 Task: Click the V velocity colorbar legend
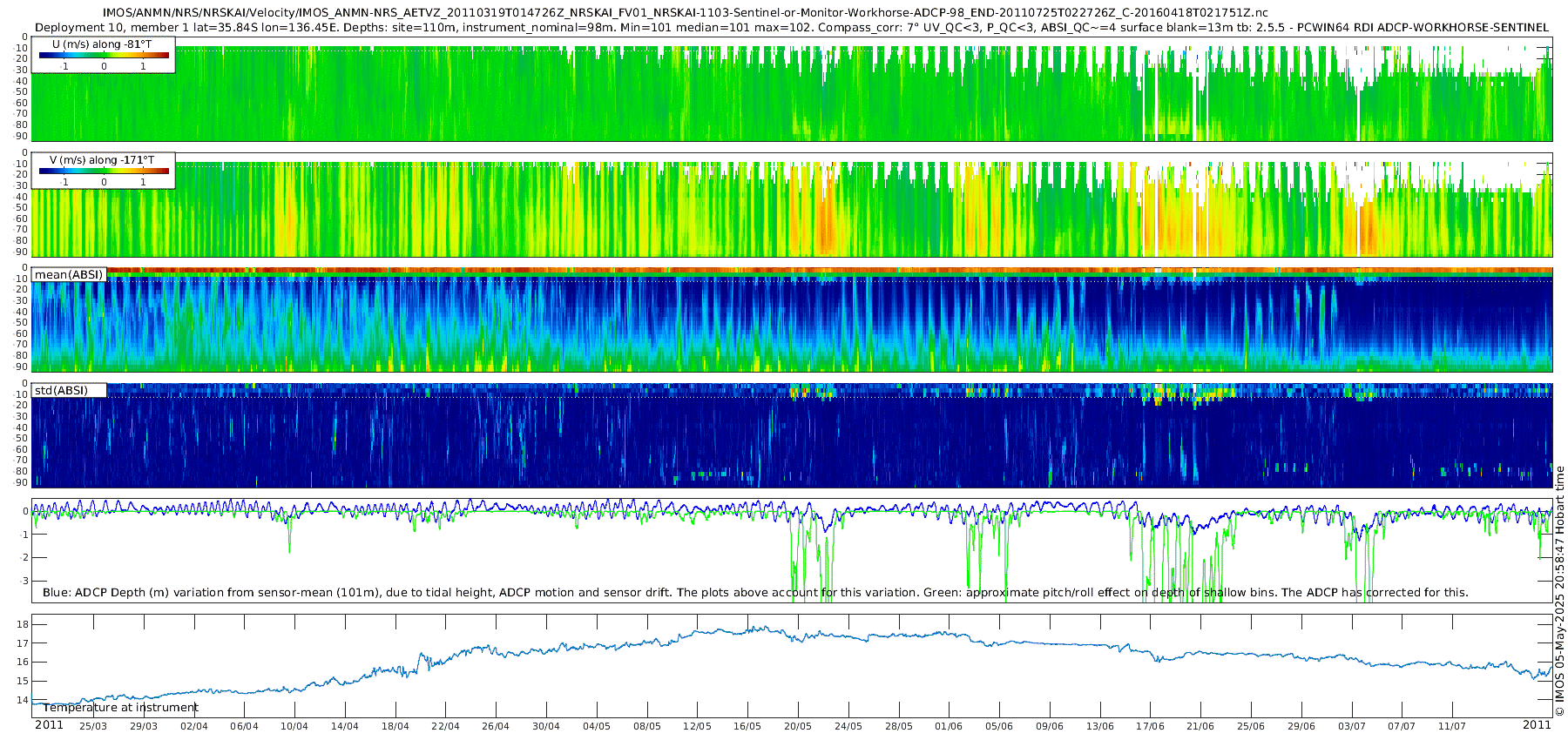click(104, 171)
